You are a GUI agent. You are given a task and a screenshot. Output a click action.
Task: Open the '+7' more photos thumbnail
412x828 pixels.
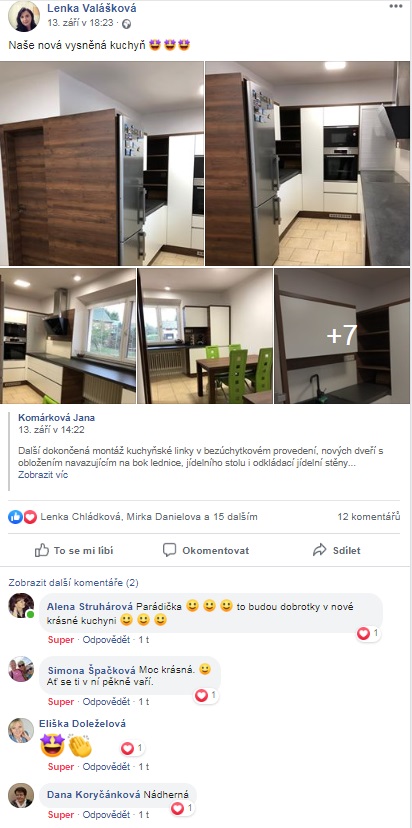click(x=342, y=336)
